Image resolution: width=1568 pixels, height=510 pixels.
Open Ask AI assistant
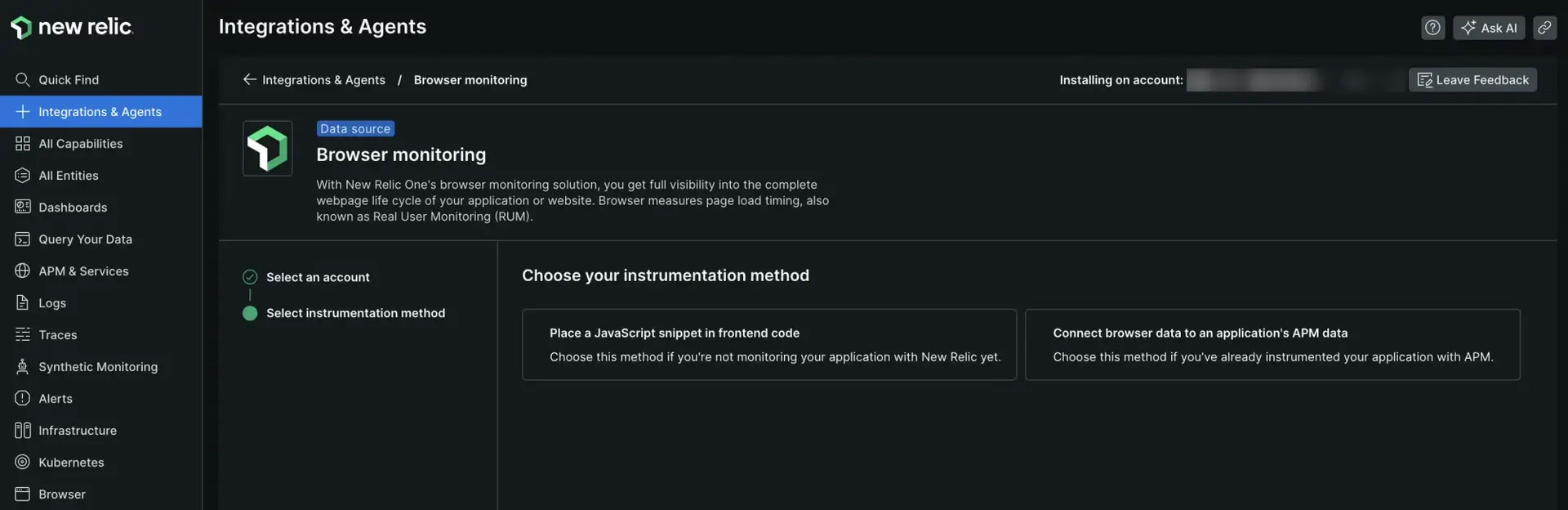tap(1488, 28)
